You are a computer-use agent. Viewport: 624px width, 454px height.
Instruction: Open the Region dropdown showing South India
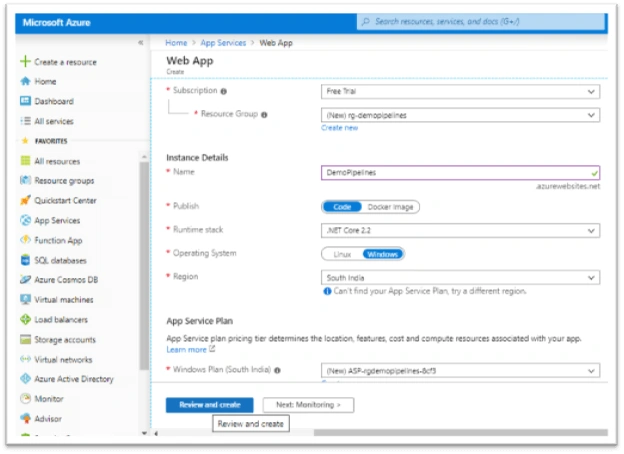tap(460, 278)
